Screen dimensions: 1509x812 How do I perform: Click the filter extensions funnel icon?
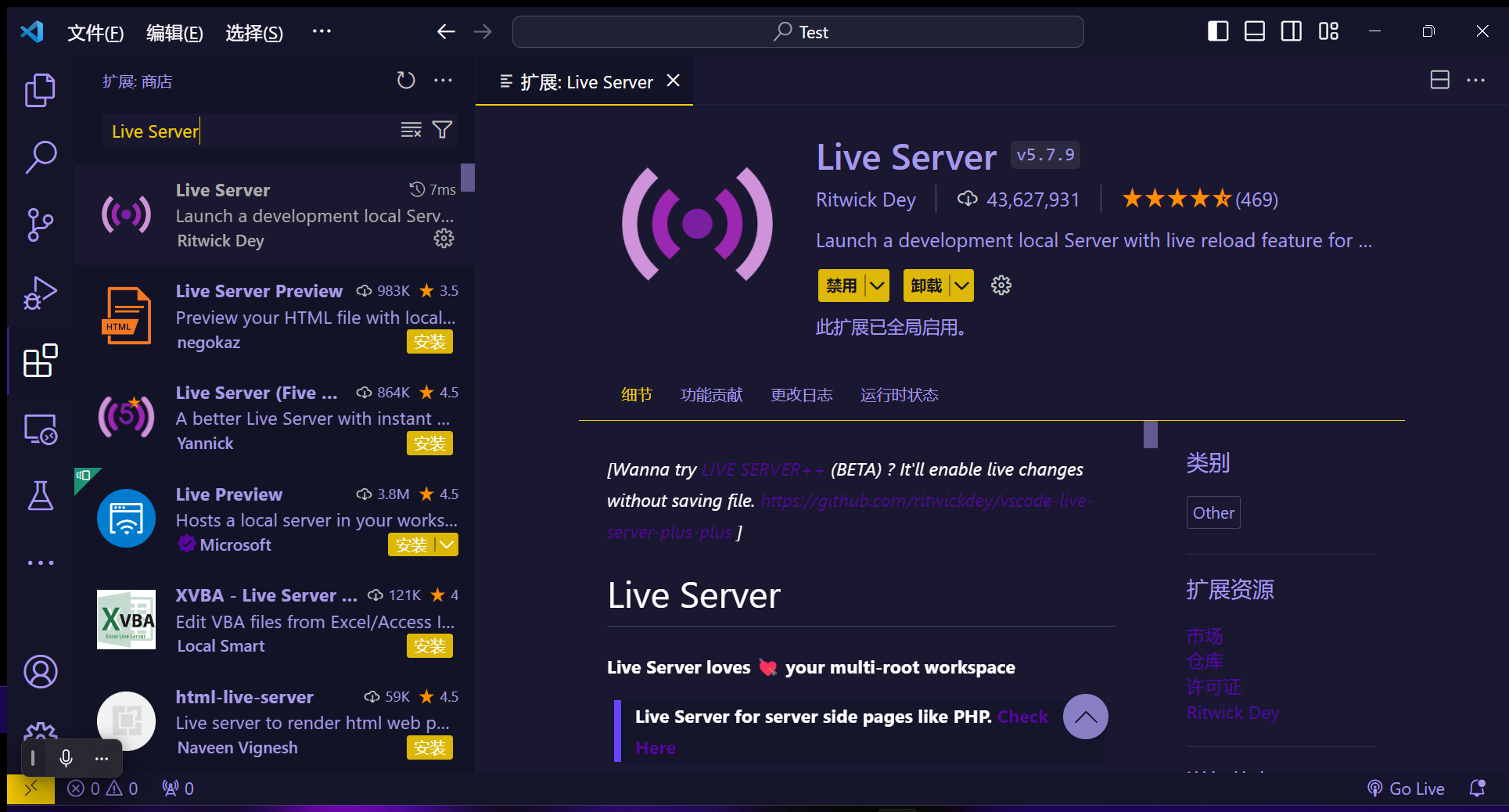point(443,130)
